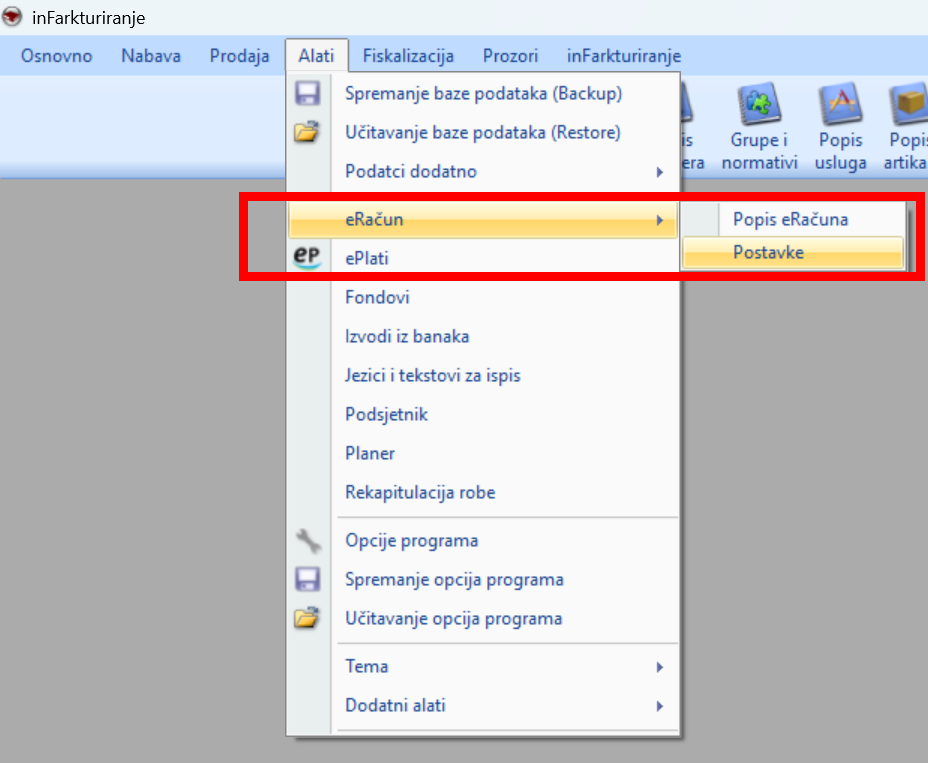
Task: Click floppy icon next to Spremanje opcija programa
Action: [x=307, y=580]
